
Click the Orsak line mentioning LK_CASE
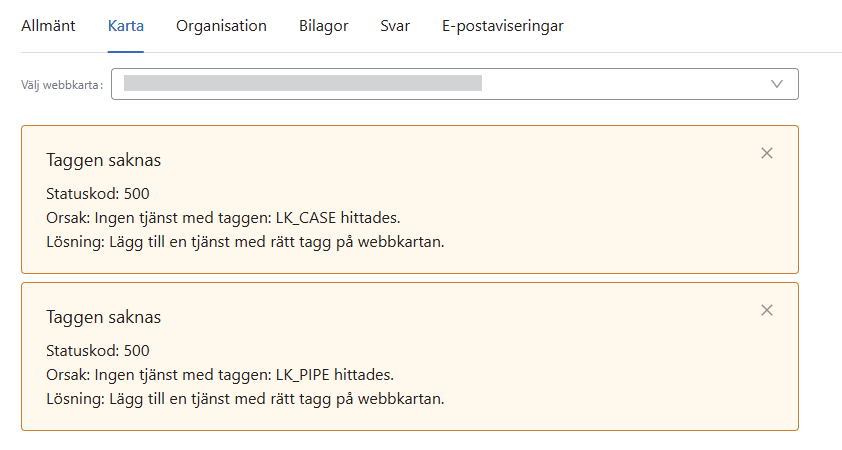229,218
